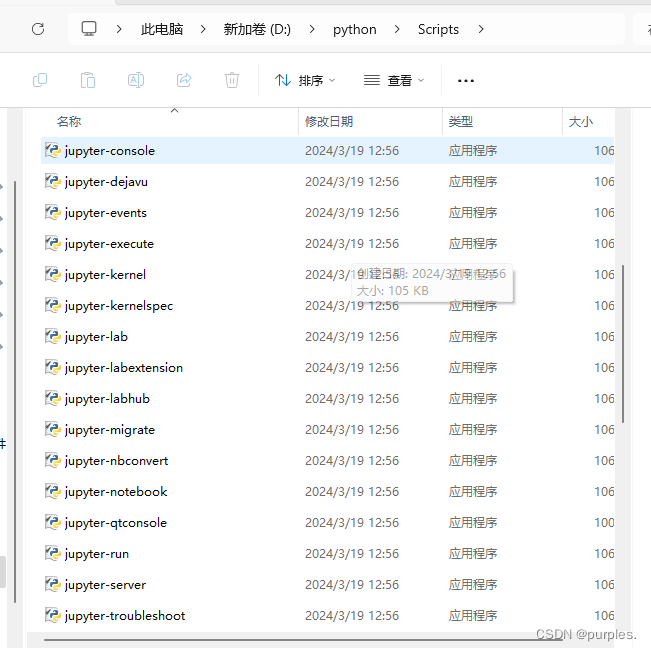Select the jupyter-dejavu file icon
Screen dimensions: 651x651
tap(53, 181)
